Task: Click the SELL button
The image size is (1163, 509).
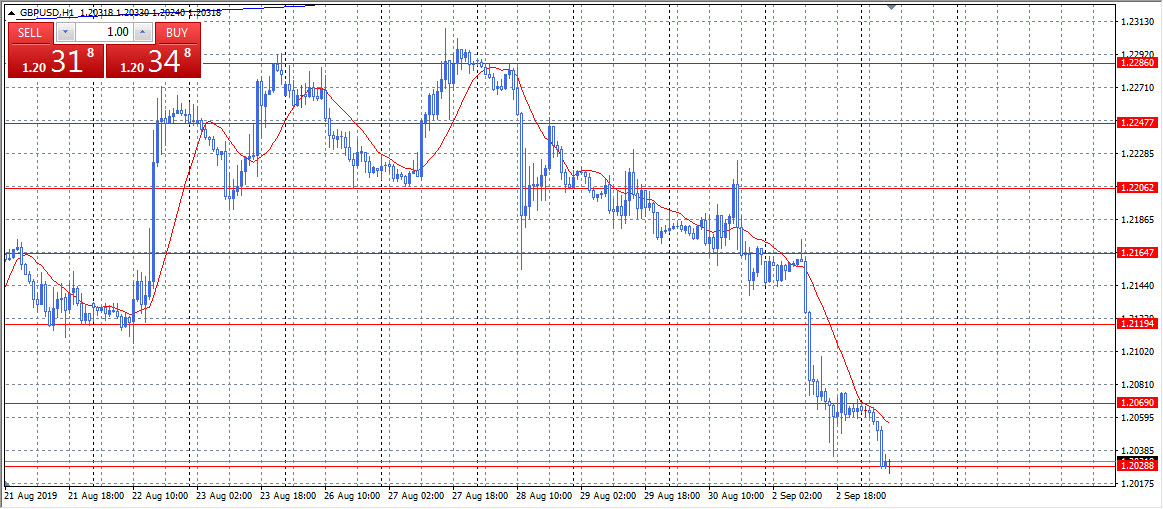Action: pyautogui.click(x=30, y=33)
